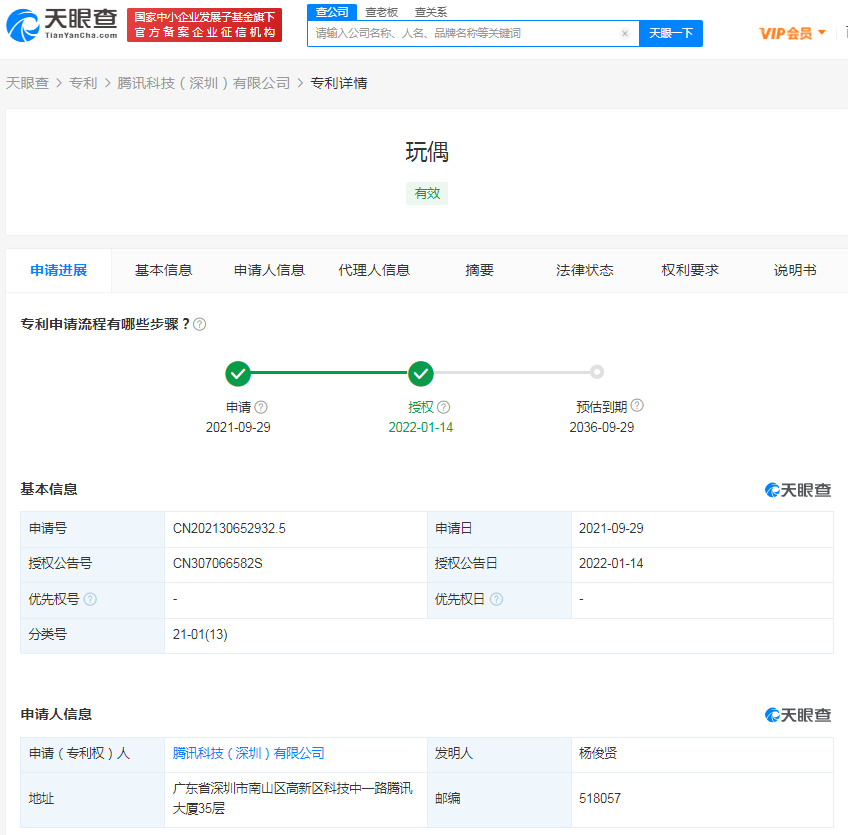This screenshot has width=848, height=835.
Task: Click help icon next to 申请 step
Action: coord(261,407)
